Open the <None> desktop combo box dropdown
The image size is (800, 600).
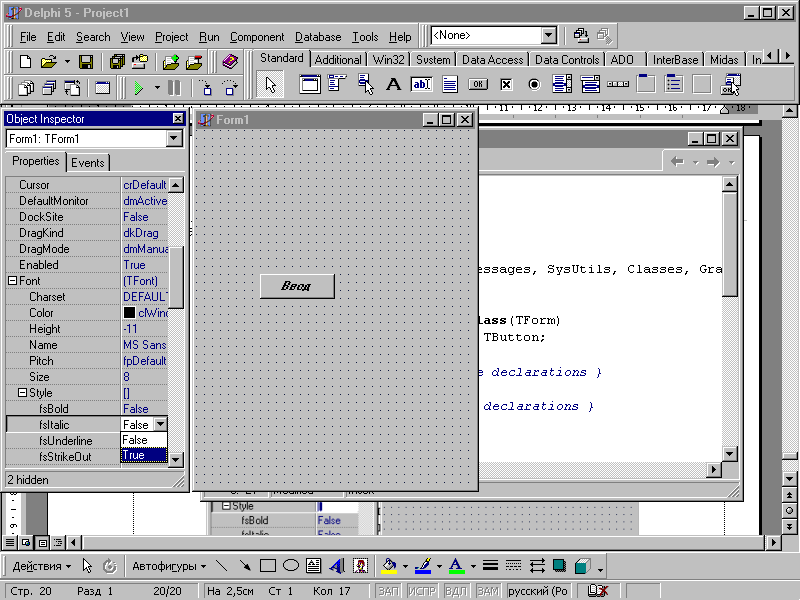[548, 35]
